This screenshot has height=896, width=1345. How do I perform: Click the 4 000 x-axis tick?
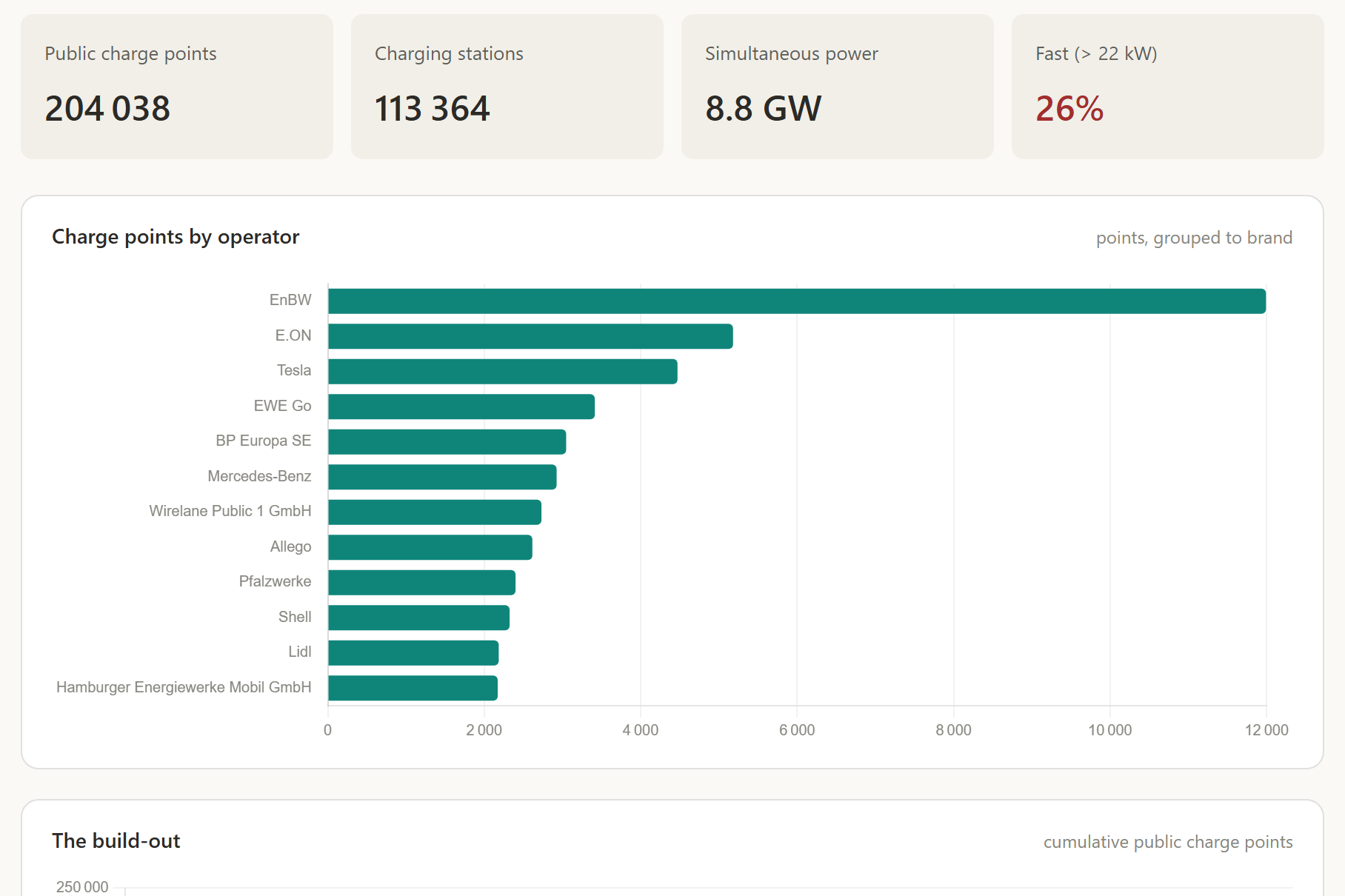pyautogui.click(x=641, y=730)
